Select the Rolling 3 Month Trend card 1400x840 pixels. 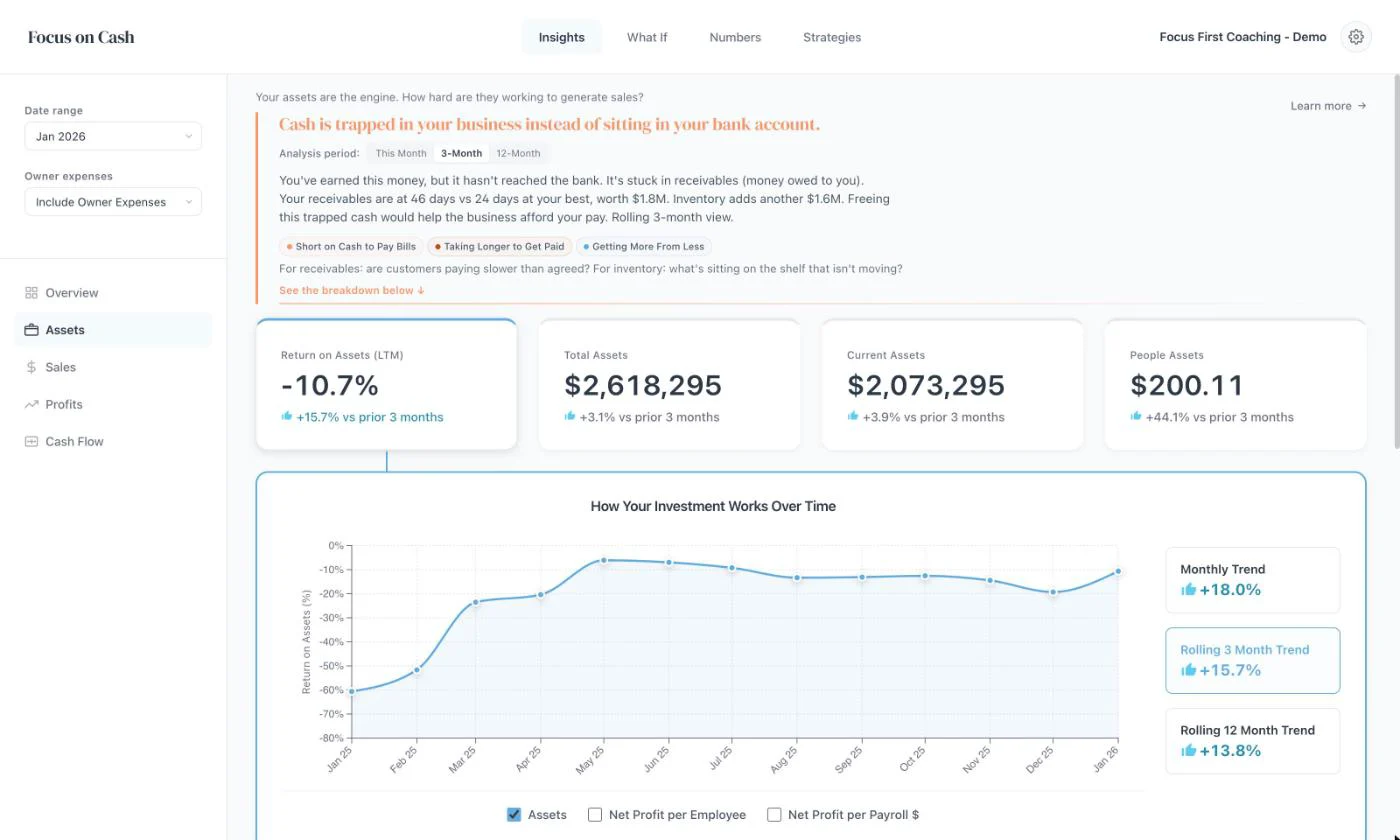click(1252, 660)
